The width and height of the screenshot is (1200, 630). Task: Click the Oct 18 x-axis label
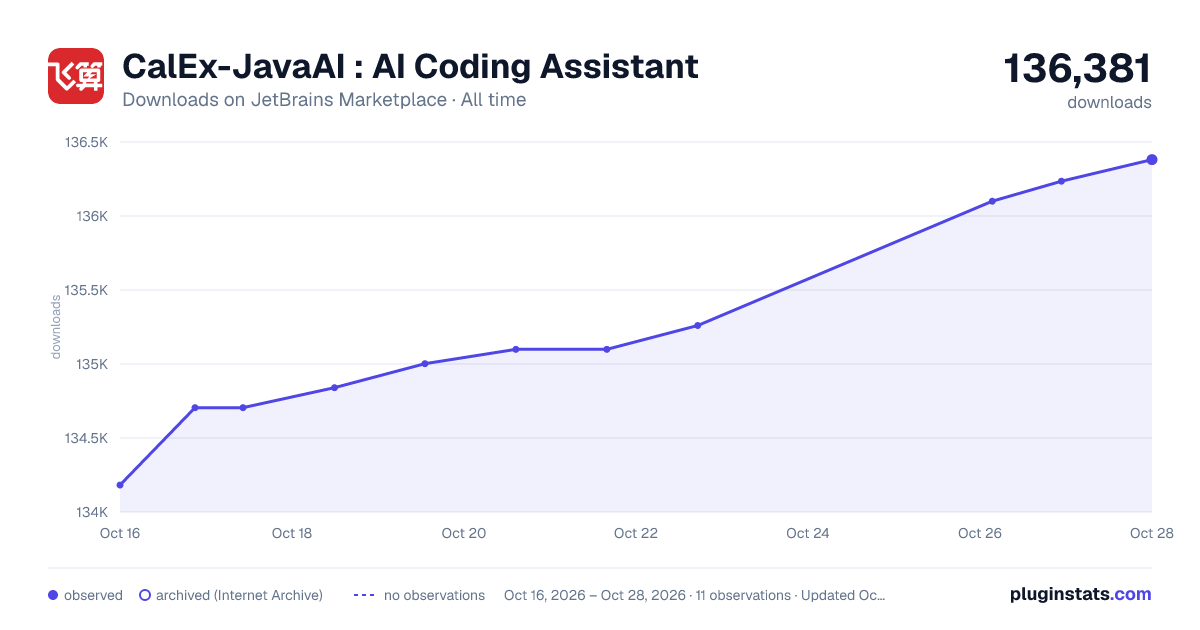coord(292,533)
